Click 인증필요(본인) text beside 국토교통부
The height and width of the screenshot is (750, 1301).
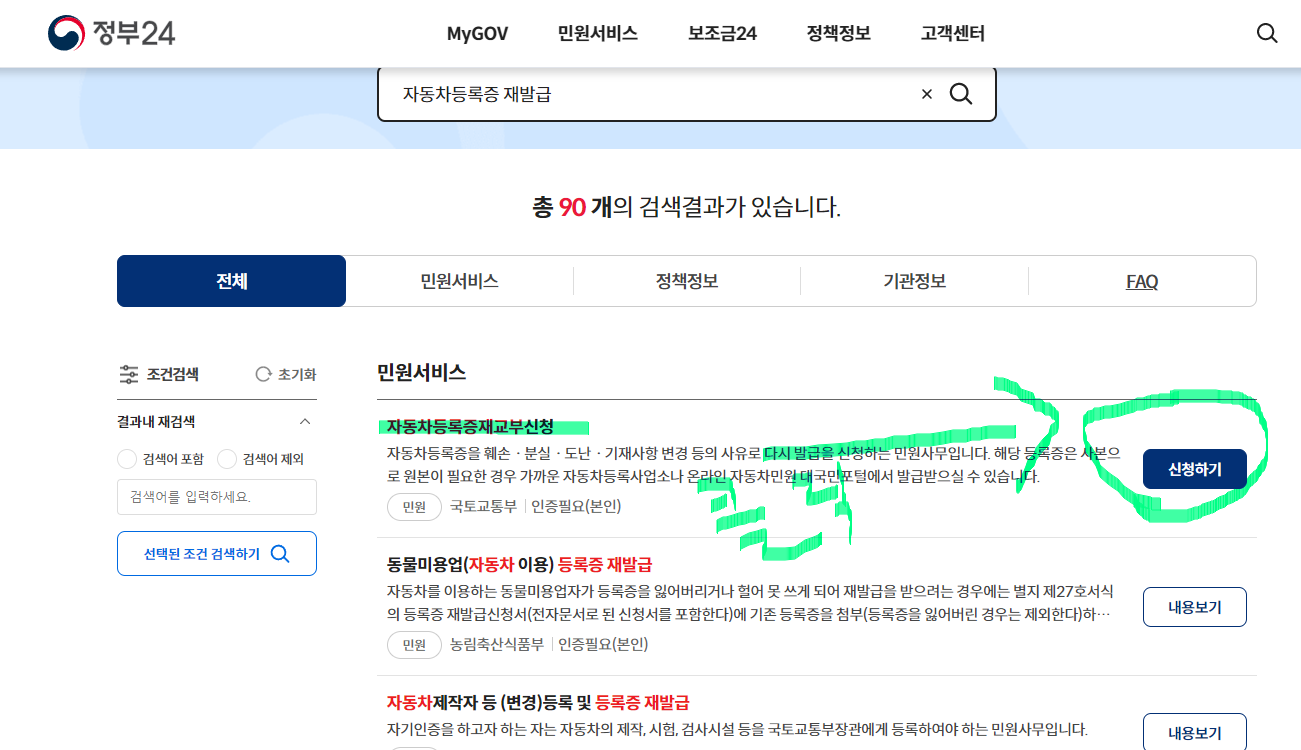pos(576,507)
